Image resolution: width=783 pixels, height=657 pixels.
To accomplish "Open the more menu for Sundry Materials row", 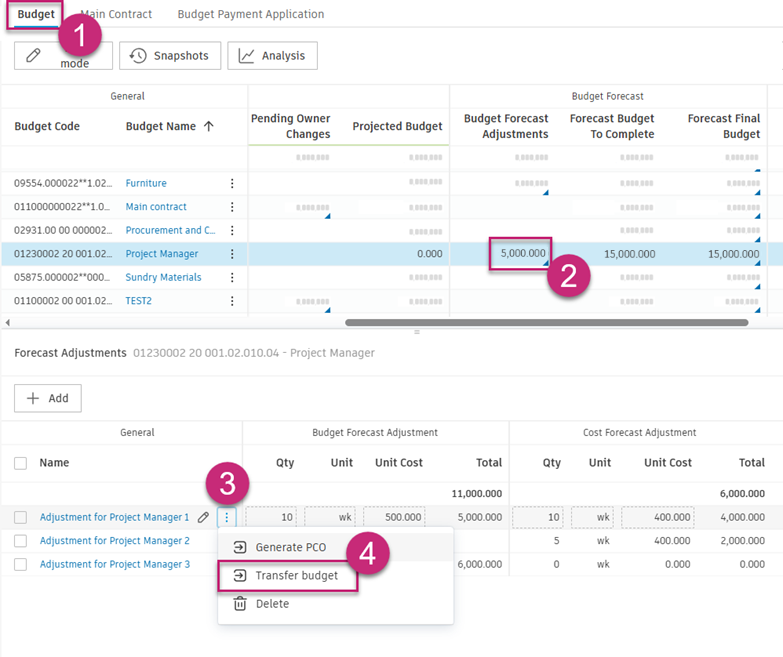I will coord(232,277).
